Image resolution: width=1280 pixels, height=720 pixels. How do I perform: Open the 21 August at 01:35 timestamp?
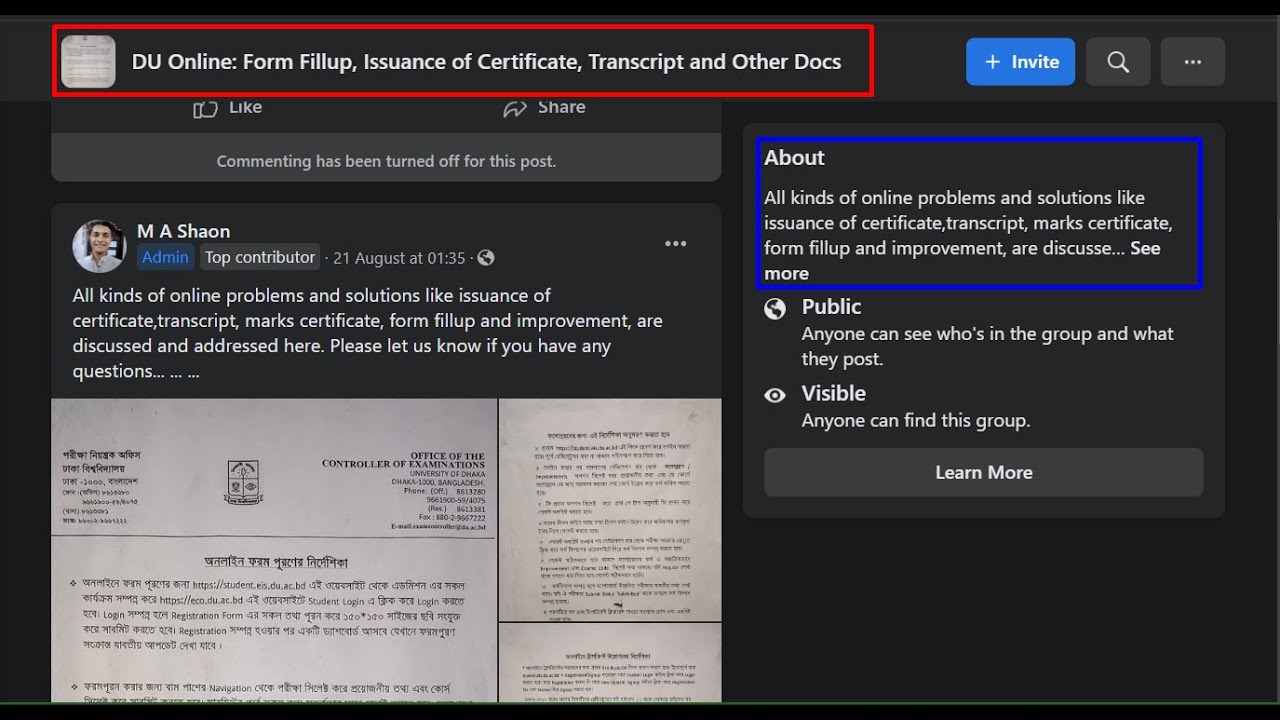(x=399, y=258)
